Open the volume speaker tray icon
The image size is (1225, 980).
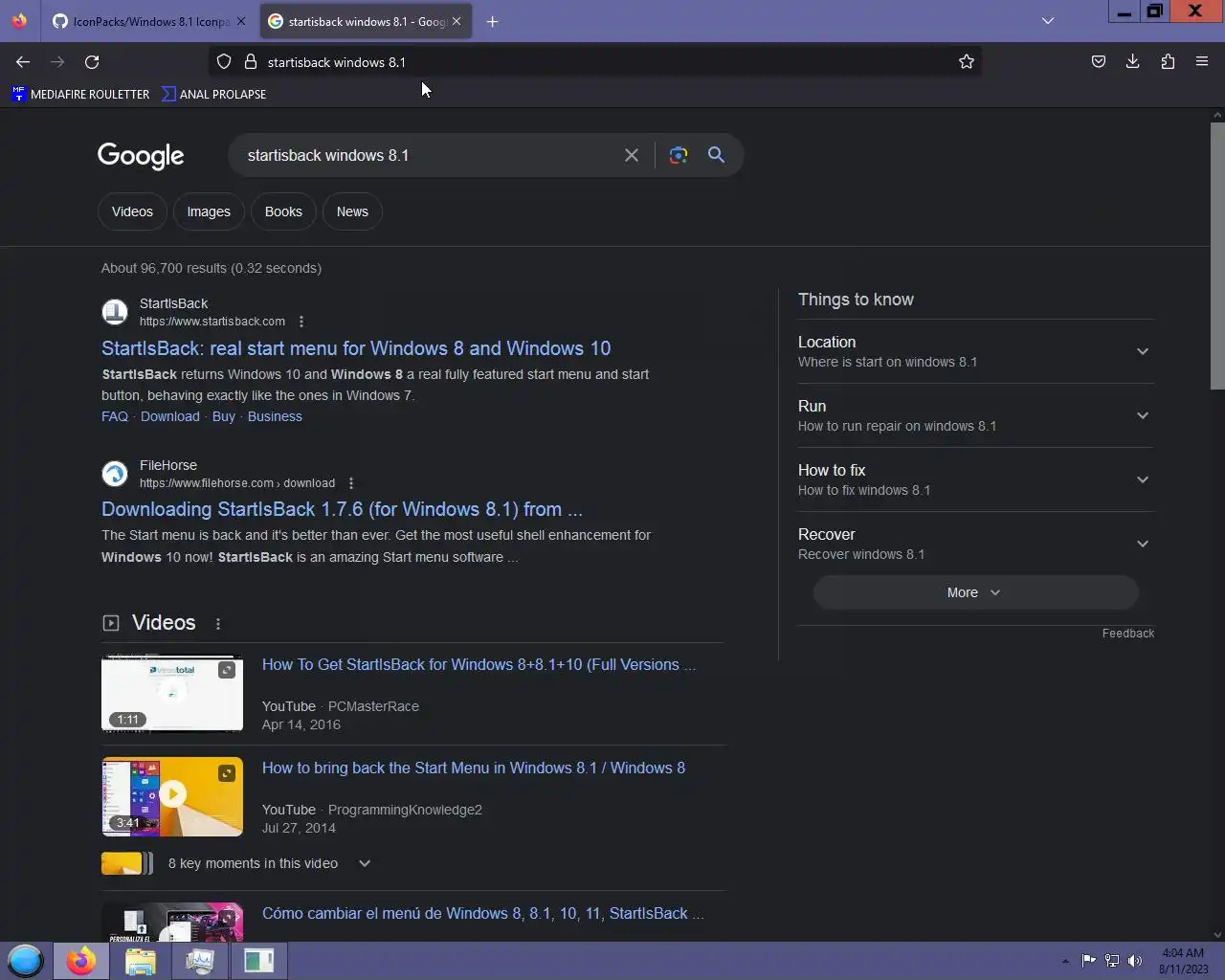click(x=1135, y=961)
